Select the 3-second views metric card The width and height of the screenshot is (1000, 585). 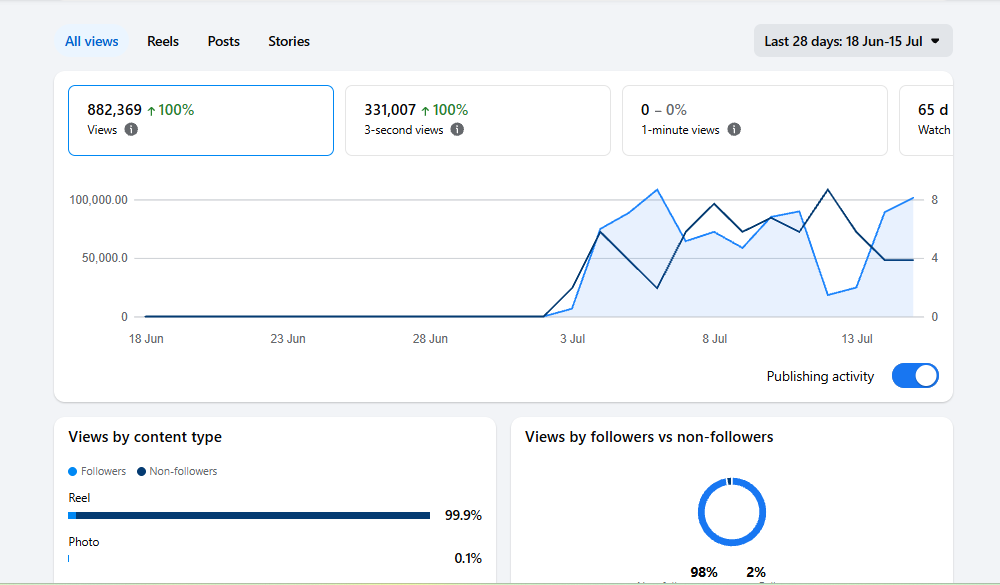(478, 121)
